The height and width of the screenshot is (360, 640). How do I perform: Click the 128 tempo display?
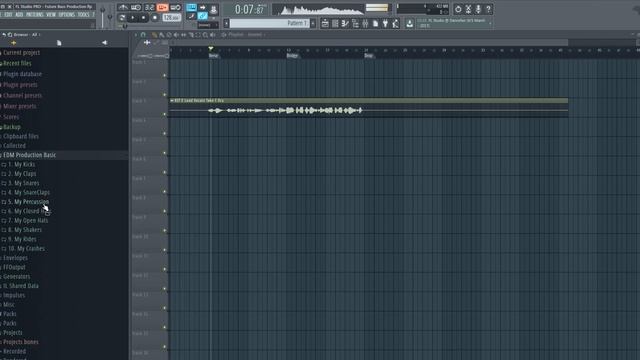(171, 18)
